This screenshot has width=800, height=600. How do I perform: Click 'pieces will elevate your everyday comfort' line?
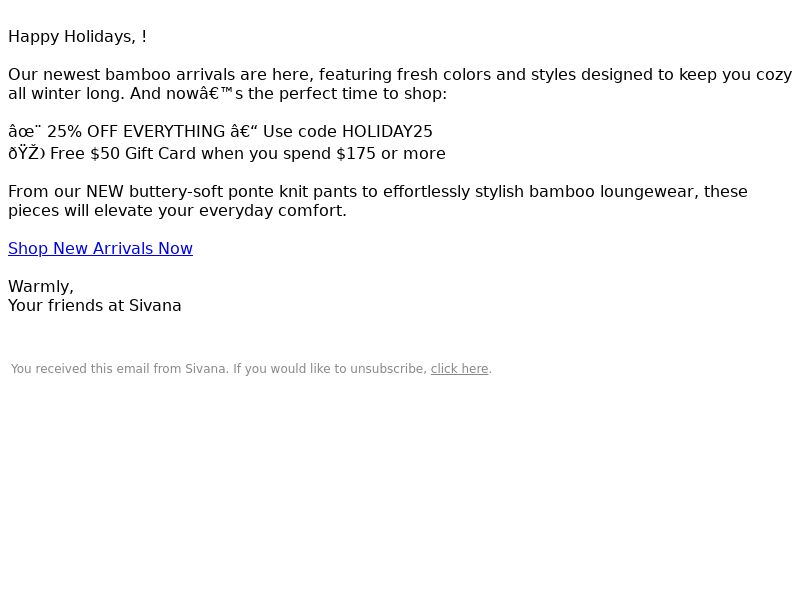click(177, 211)
